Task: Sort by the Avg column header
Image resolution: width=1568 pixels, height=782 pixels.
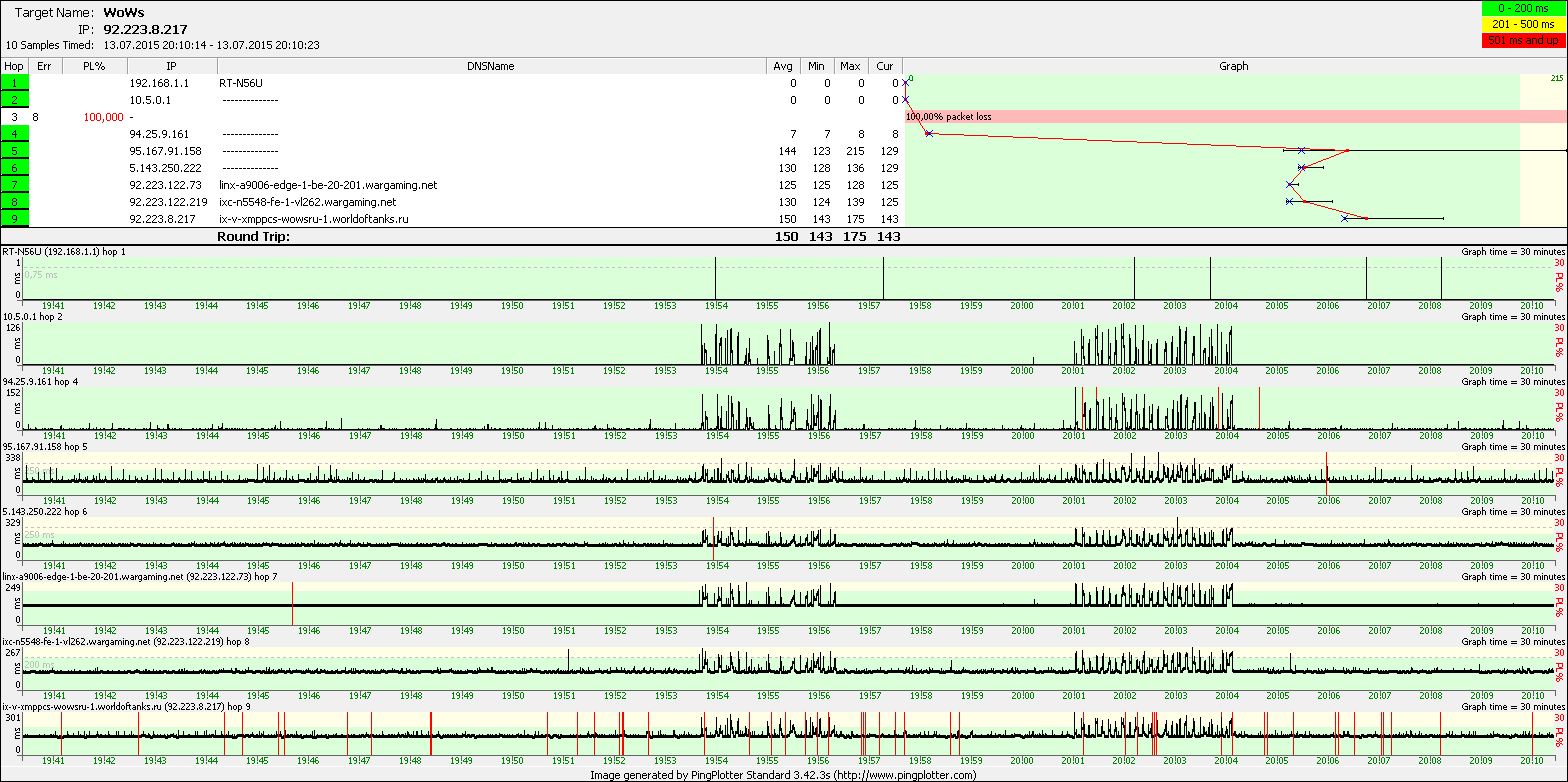Action: (783, 66)
